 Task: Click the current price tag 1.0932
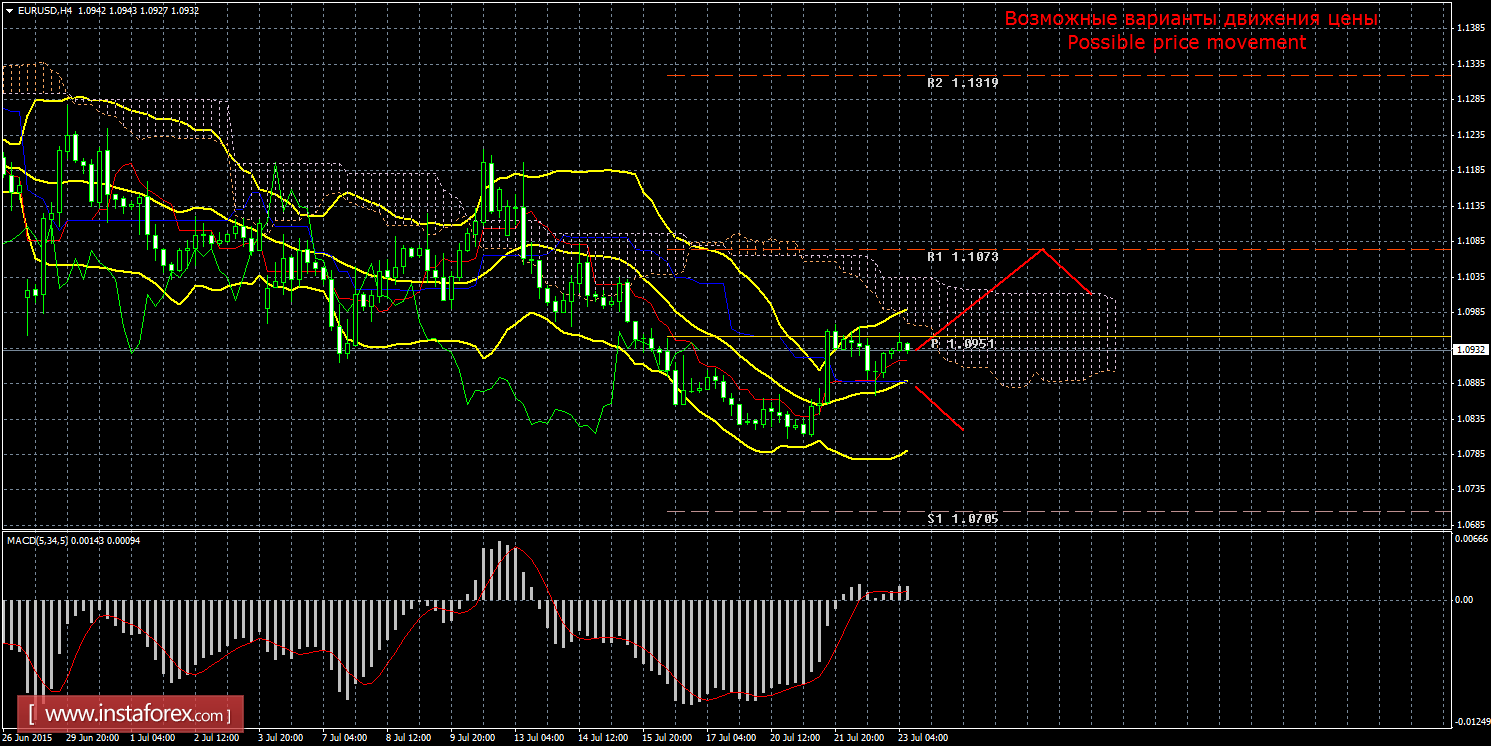coord(1468,350)
